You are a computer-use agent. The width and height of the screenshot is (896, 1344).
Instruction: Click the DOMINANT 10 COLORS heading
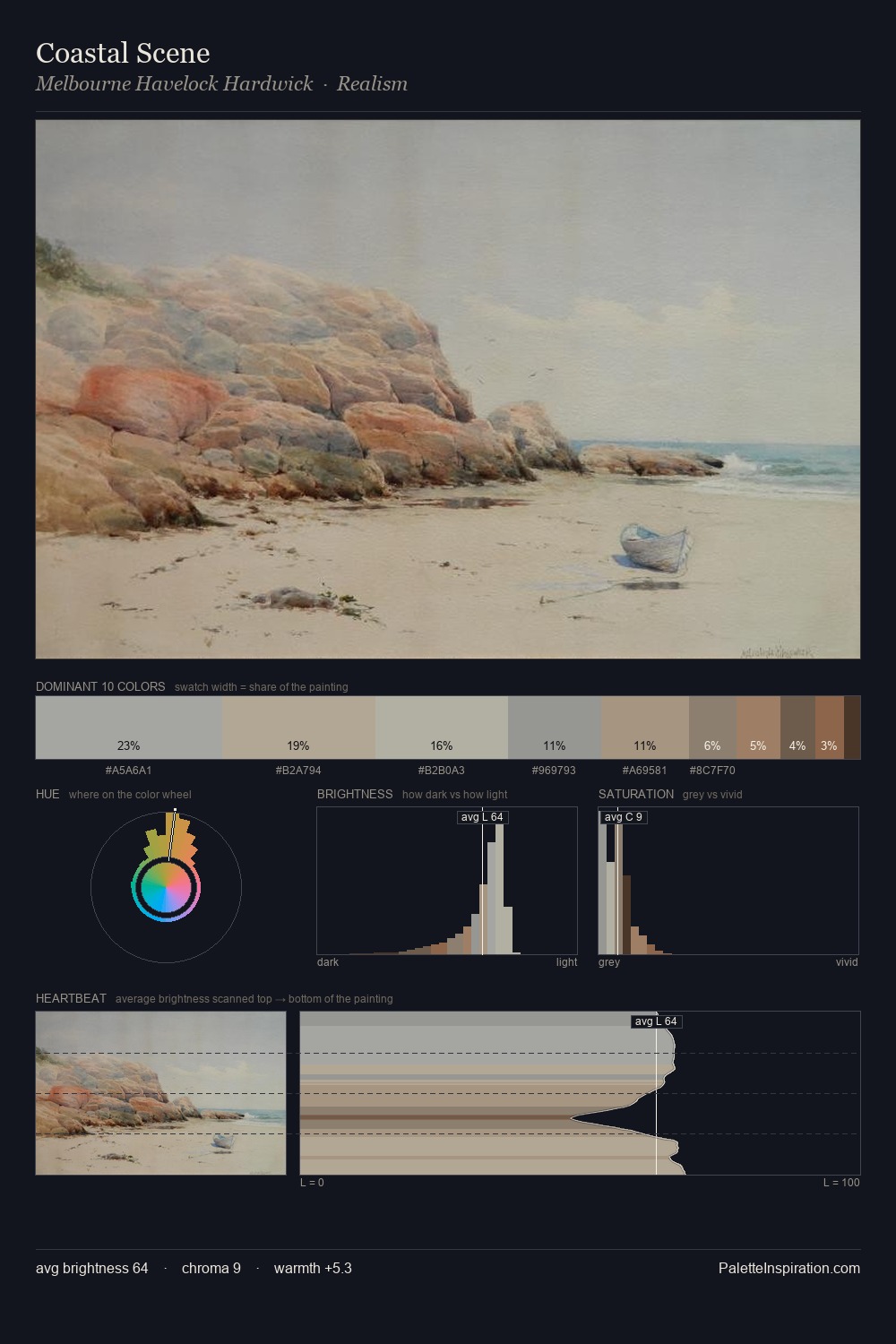pos(100,686)
